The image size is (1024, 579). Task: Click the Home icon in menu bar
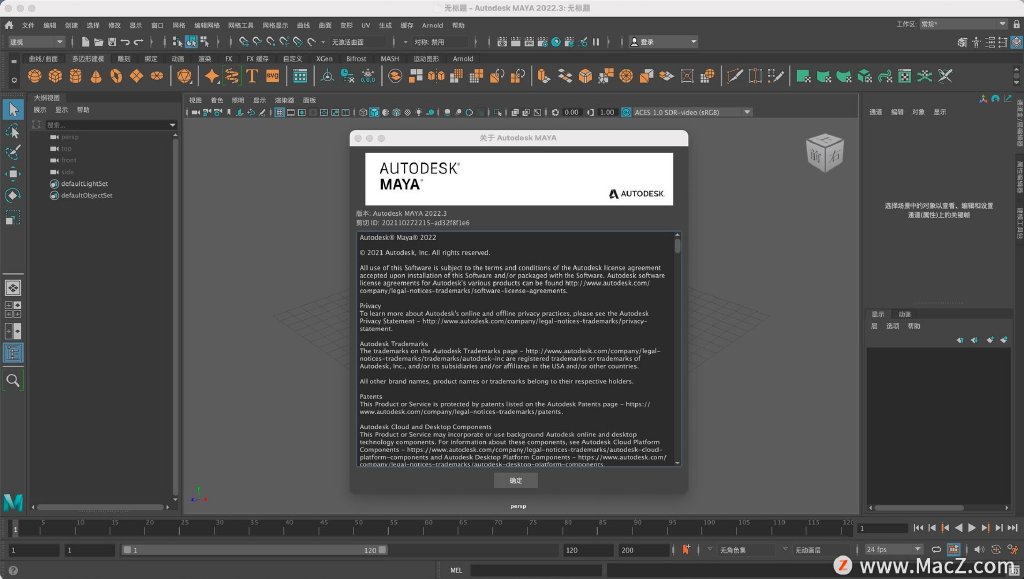point(8,25)
